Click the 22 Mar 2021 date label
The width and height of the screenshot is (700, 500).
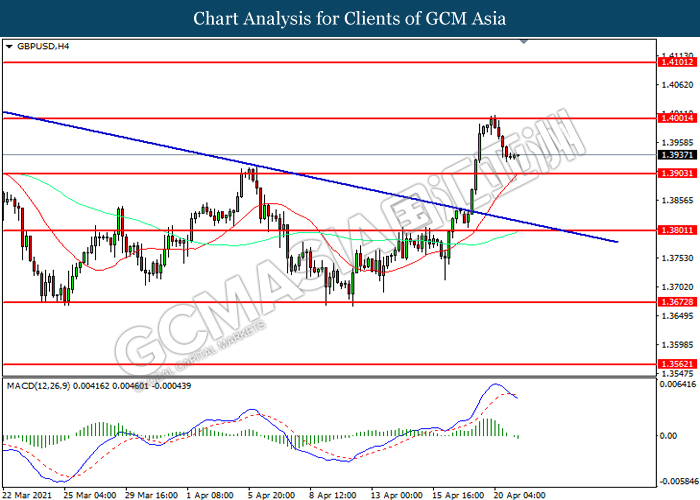(27, 495)
